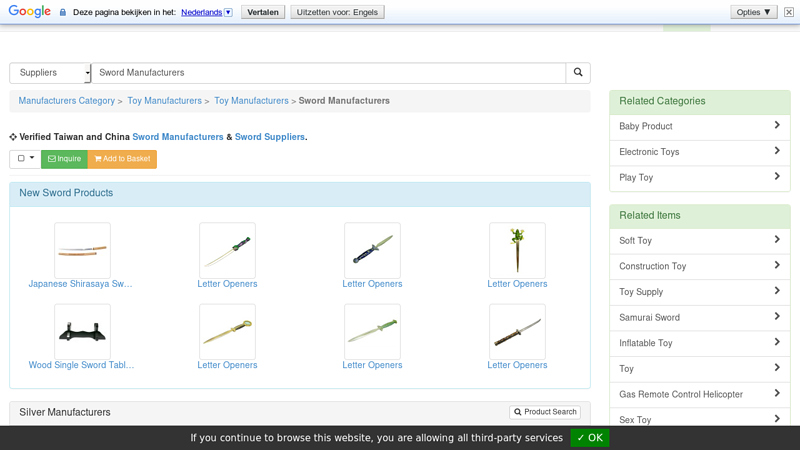Open Japanese Shirasaya sword thumbnail
Screen dimensions: 800x450
pos(82,251)
